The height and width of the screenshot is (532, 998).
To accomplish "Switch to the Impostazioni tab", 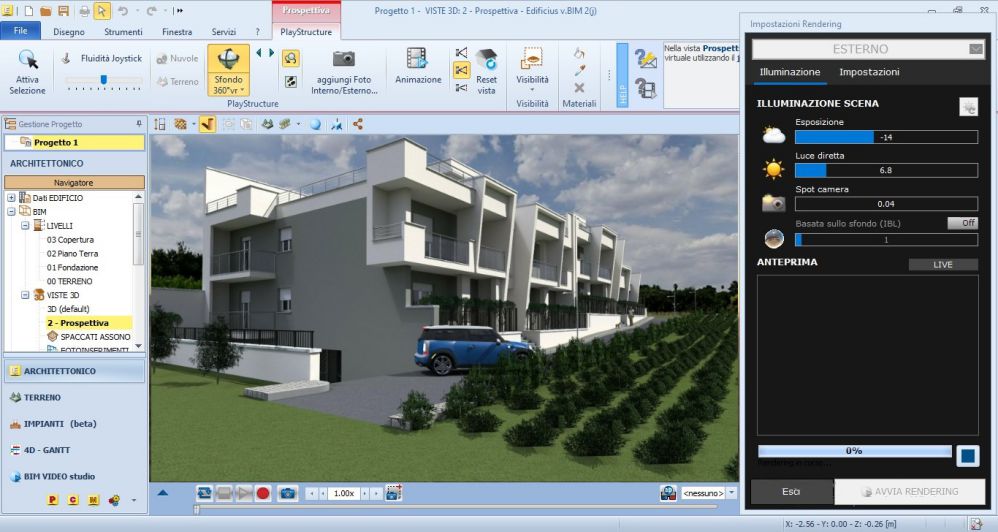I will click(x=869, y=72).
